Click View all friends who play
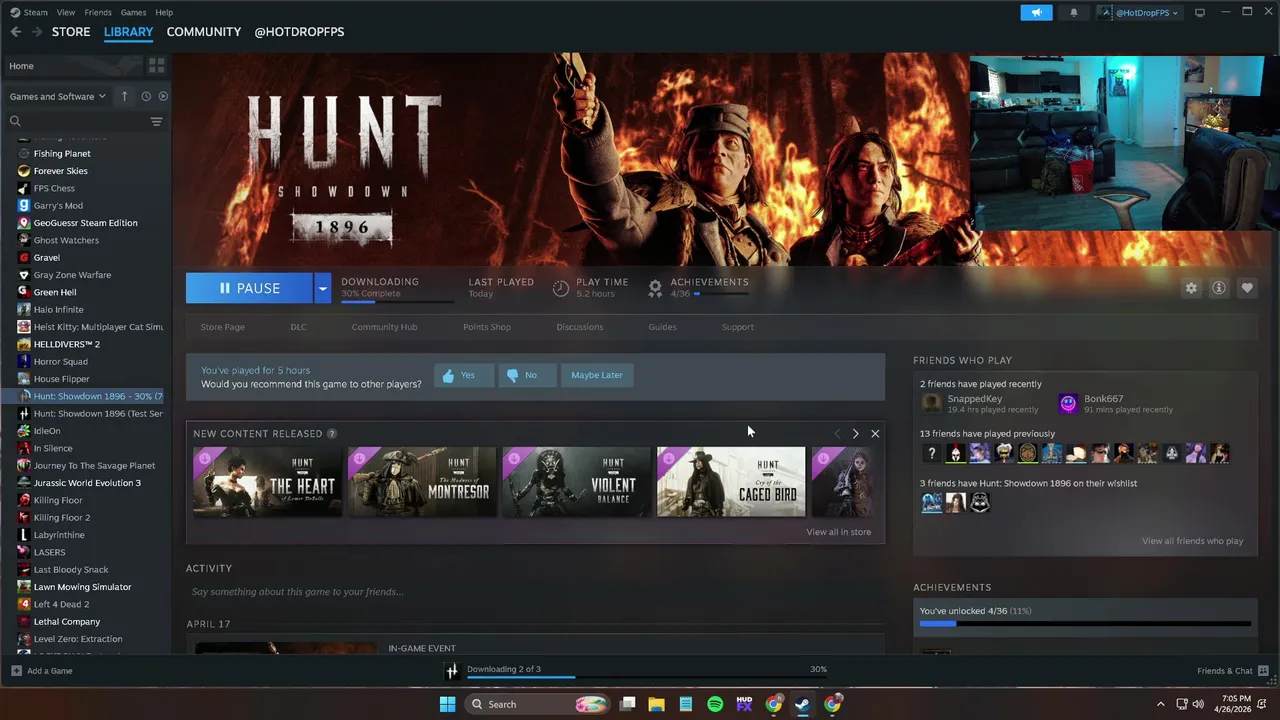 click(1192, 541)
